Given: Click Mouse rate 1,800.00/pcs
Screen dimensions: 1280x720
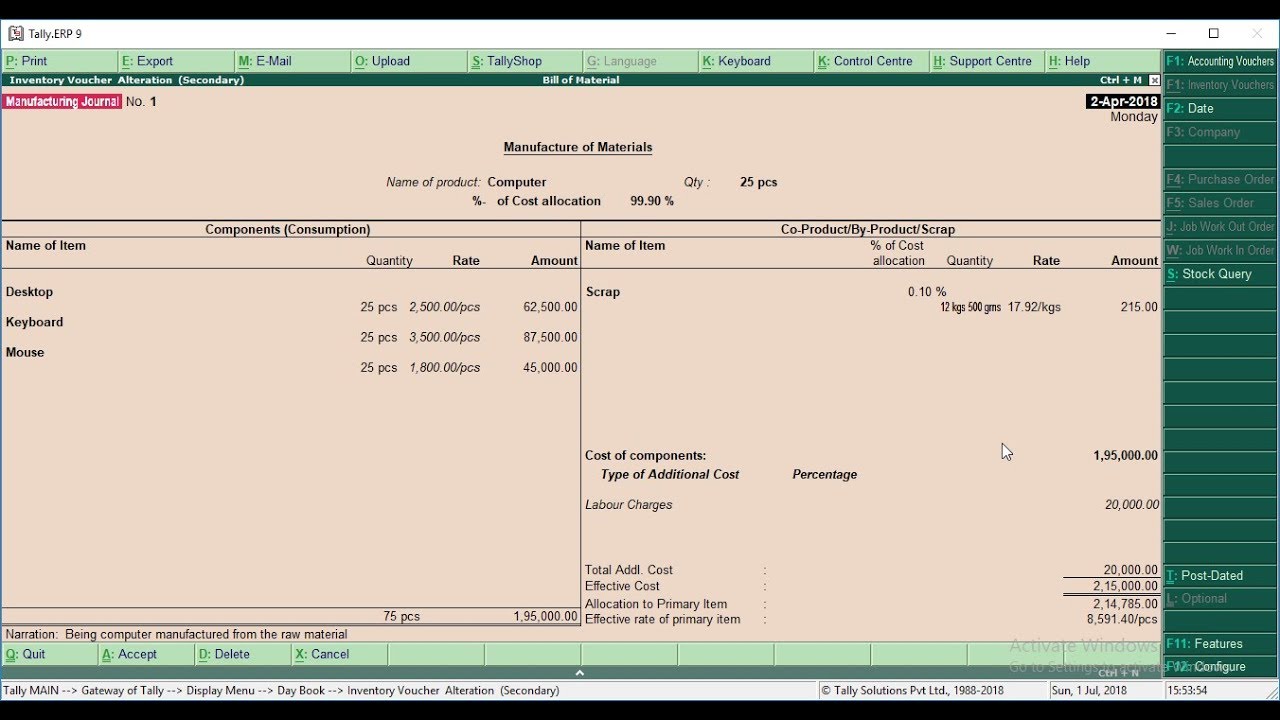Looking at the screenshot, I should click(x=444, y=367).
